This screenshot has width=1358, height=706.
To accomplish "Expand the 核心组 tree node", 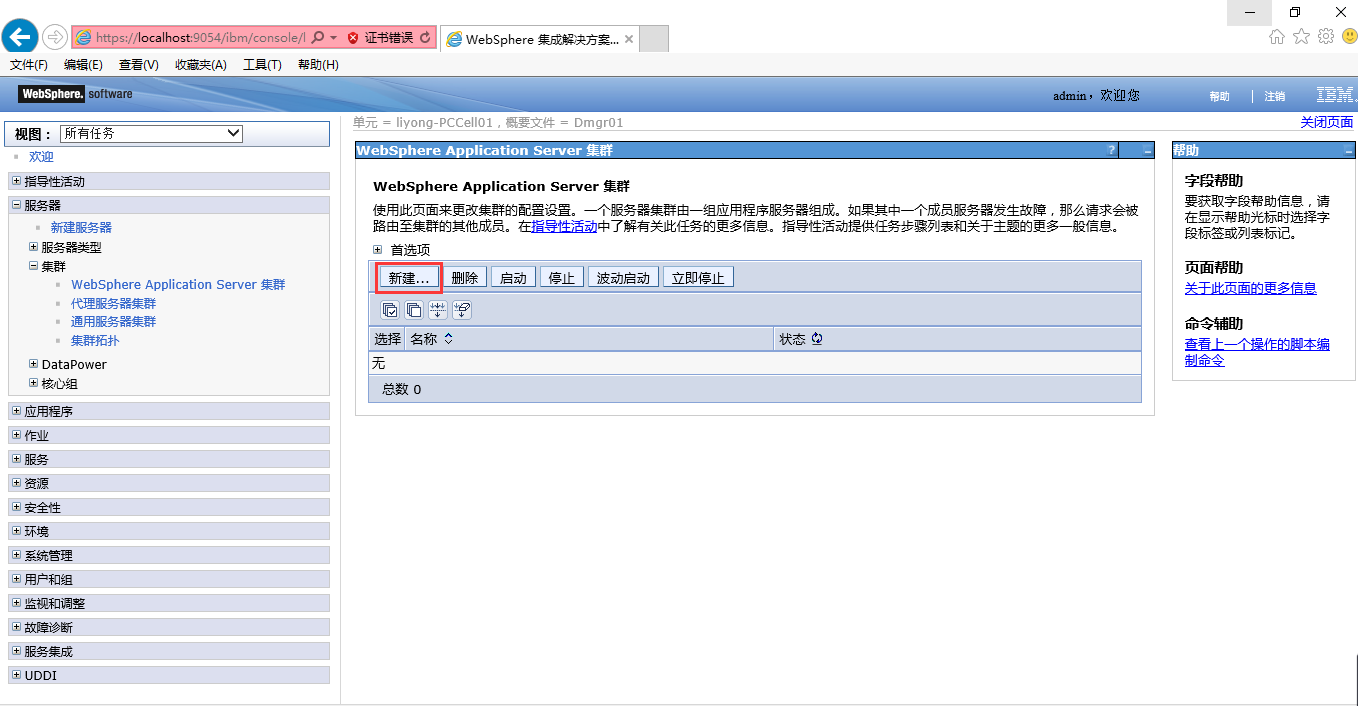I will [33, 383].
